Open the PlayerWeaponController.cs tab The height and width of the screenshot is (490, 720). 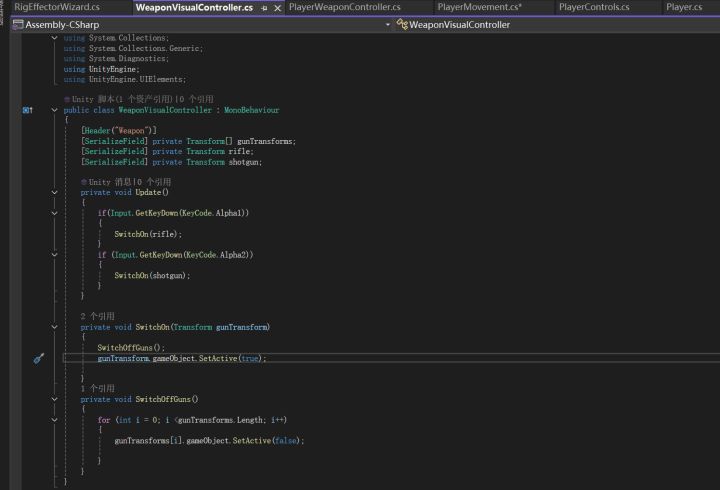pos(344,7)
